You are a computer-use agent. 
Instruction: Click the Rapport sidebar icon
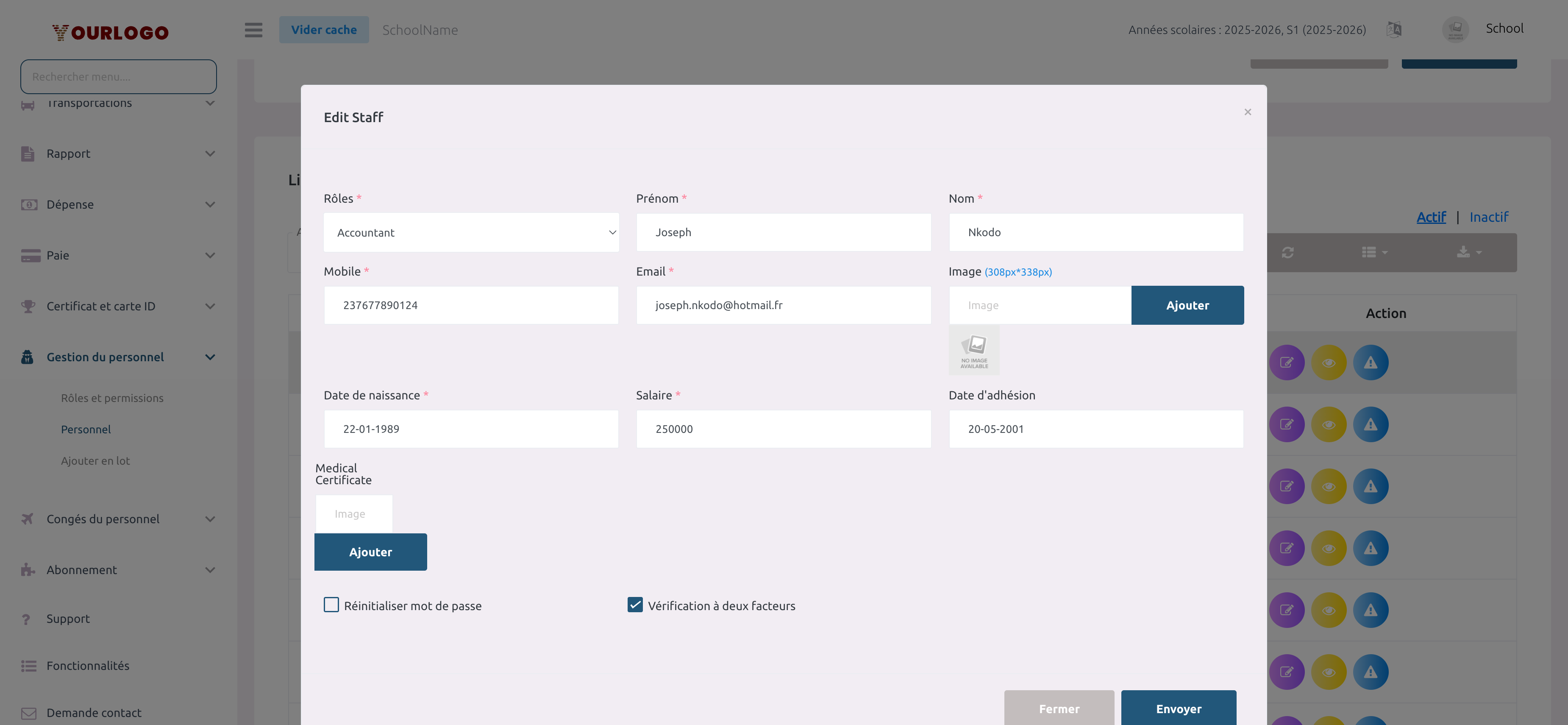[28, 154]
